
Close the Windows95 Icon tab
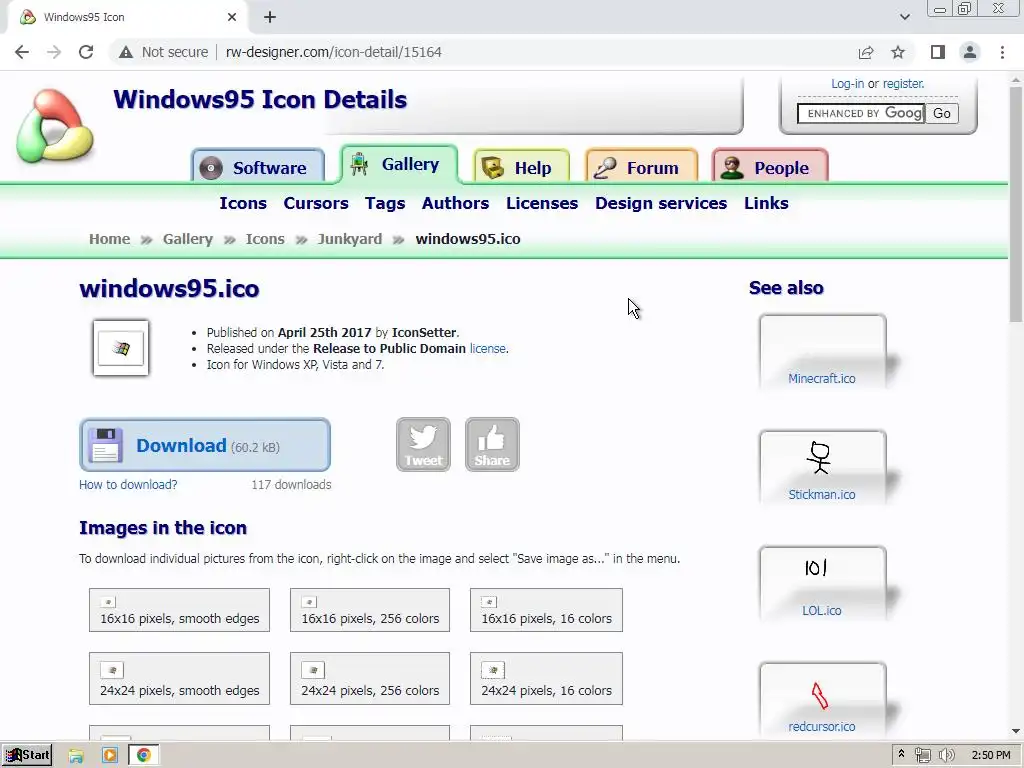coord(232,18)
